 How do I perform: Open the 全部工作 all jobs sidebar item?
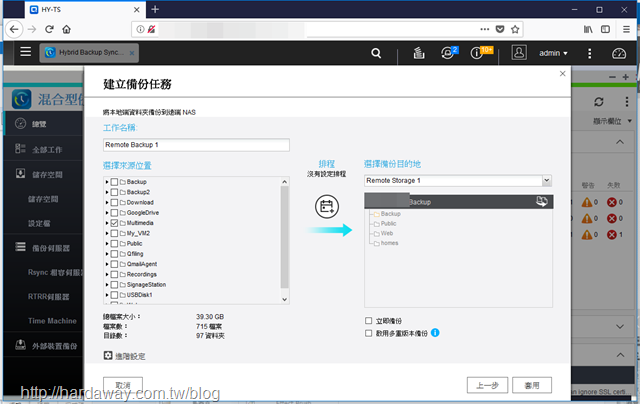(43, 149)
